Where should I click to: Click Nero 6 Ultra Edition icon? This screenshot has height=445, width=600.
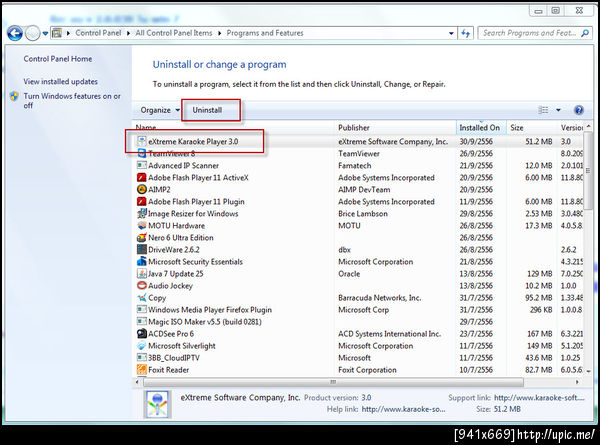[x=142, y=238]
